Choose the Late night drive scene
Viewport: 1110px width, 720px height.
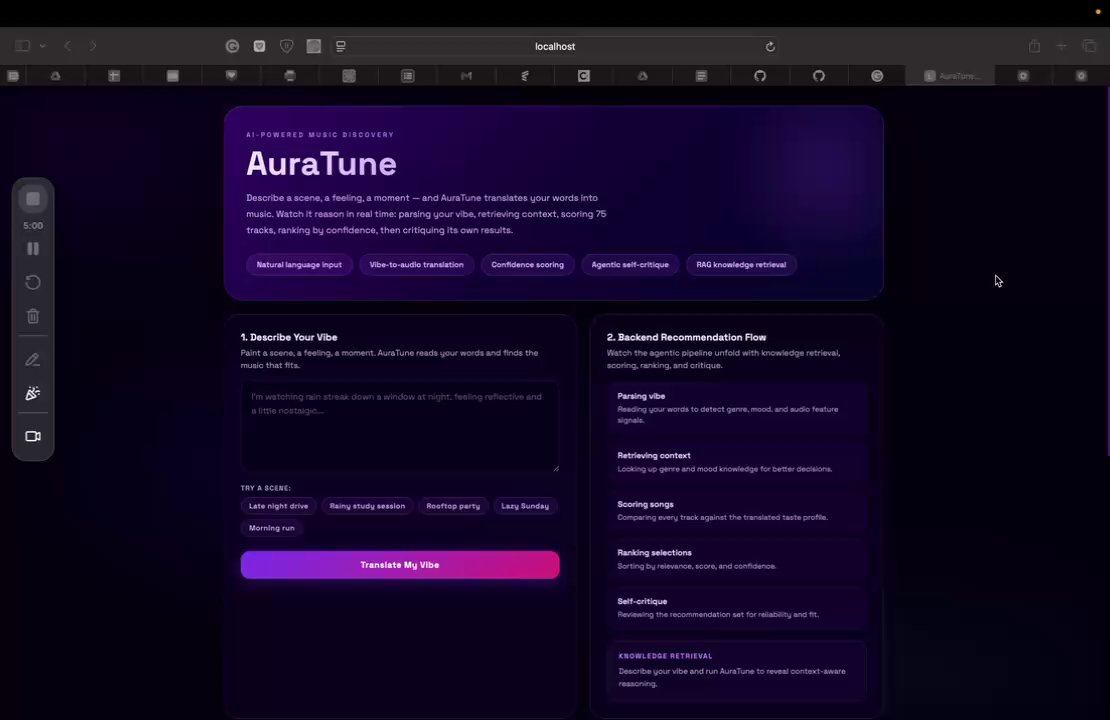[278, 506]
